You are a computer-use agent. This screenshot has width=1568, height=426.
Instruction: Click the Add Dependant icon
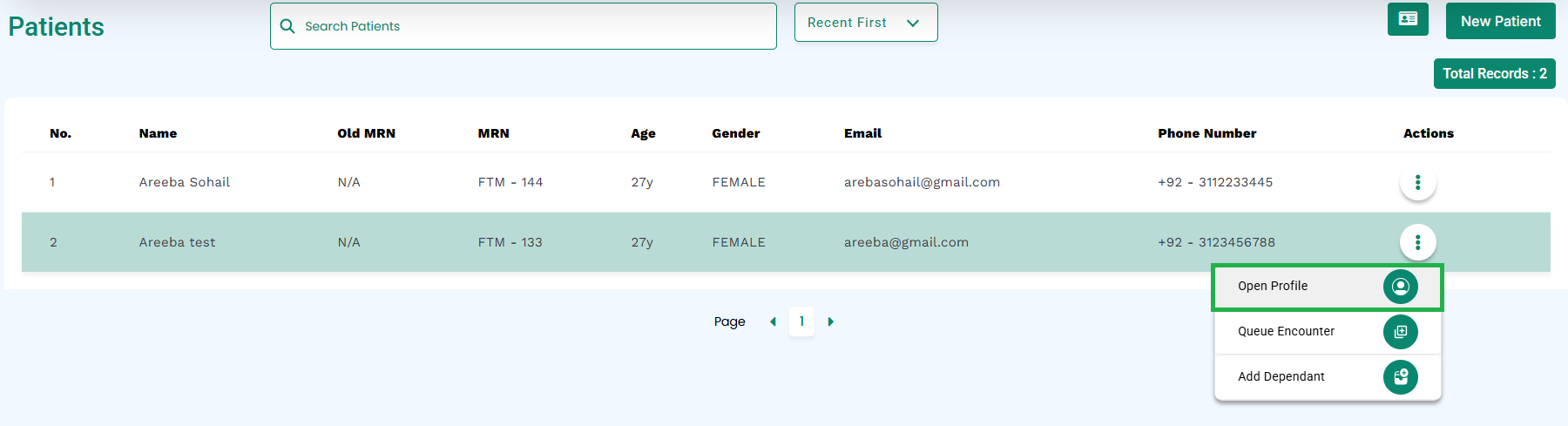[x=1400, y=377]
